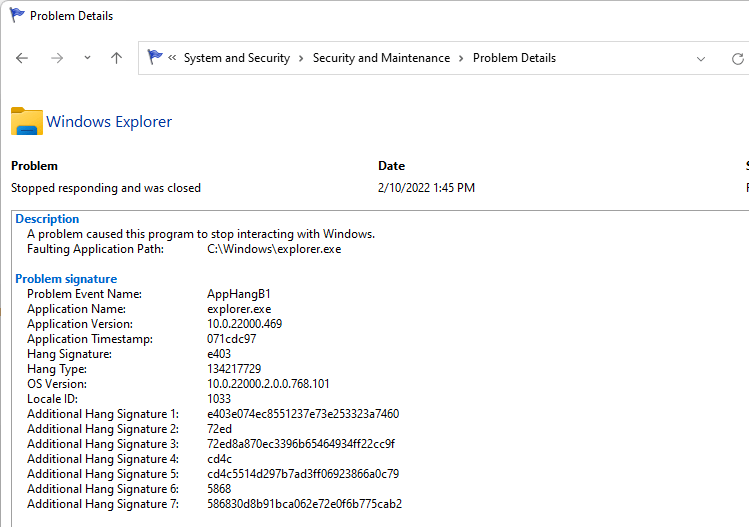Go forward with the right arrow button
The image size is (749, 527).
coord(57,58)
